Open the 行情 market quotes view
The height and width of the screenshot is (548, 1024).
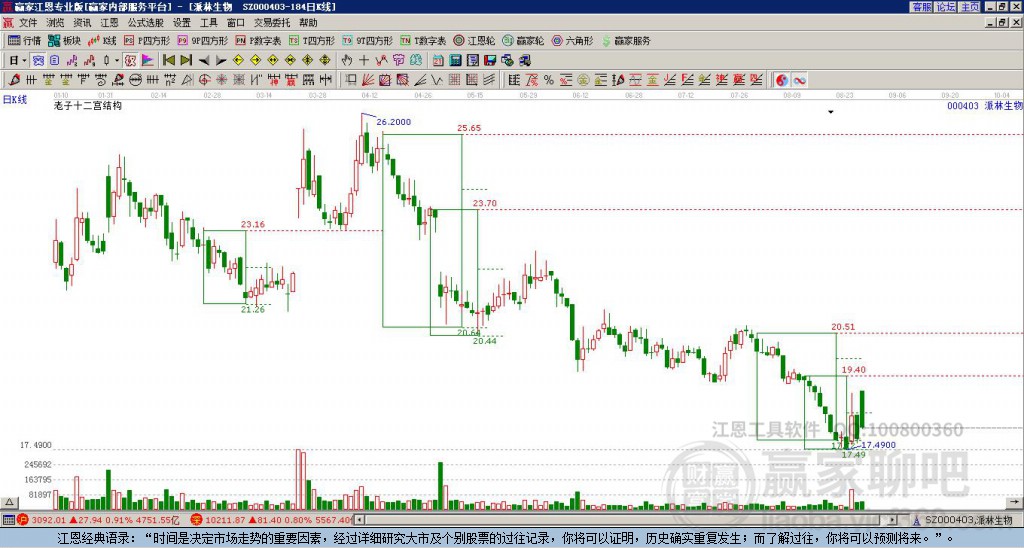tap(24, 40)
